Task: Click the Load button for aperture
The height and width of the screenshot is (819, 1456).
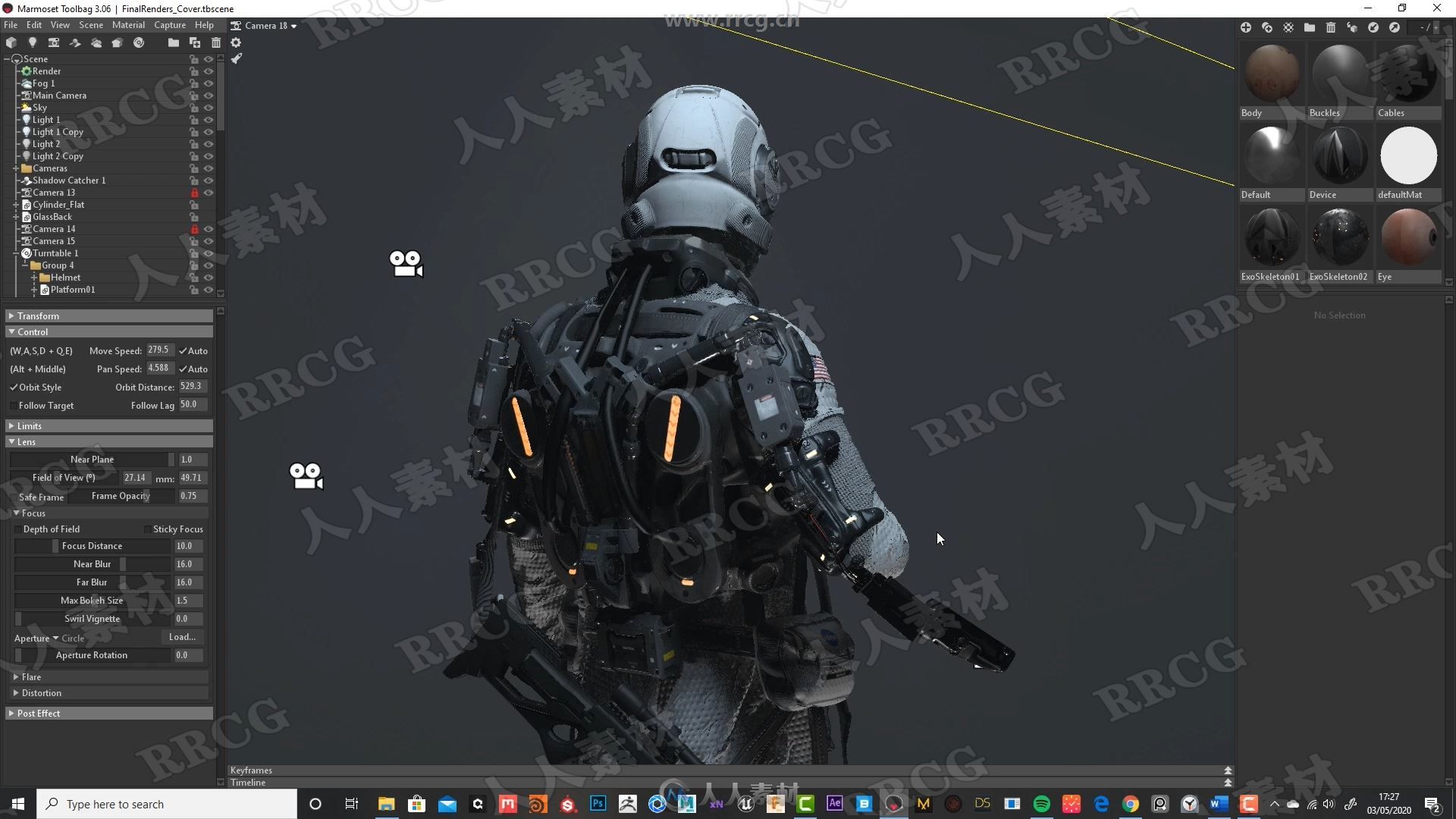Action: [183, 636]
